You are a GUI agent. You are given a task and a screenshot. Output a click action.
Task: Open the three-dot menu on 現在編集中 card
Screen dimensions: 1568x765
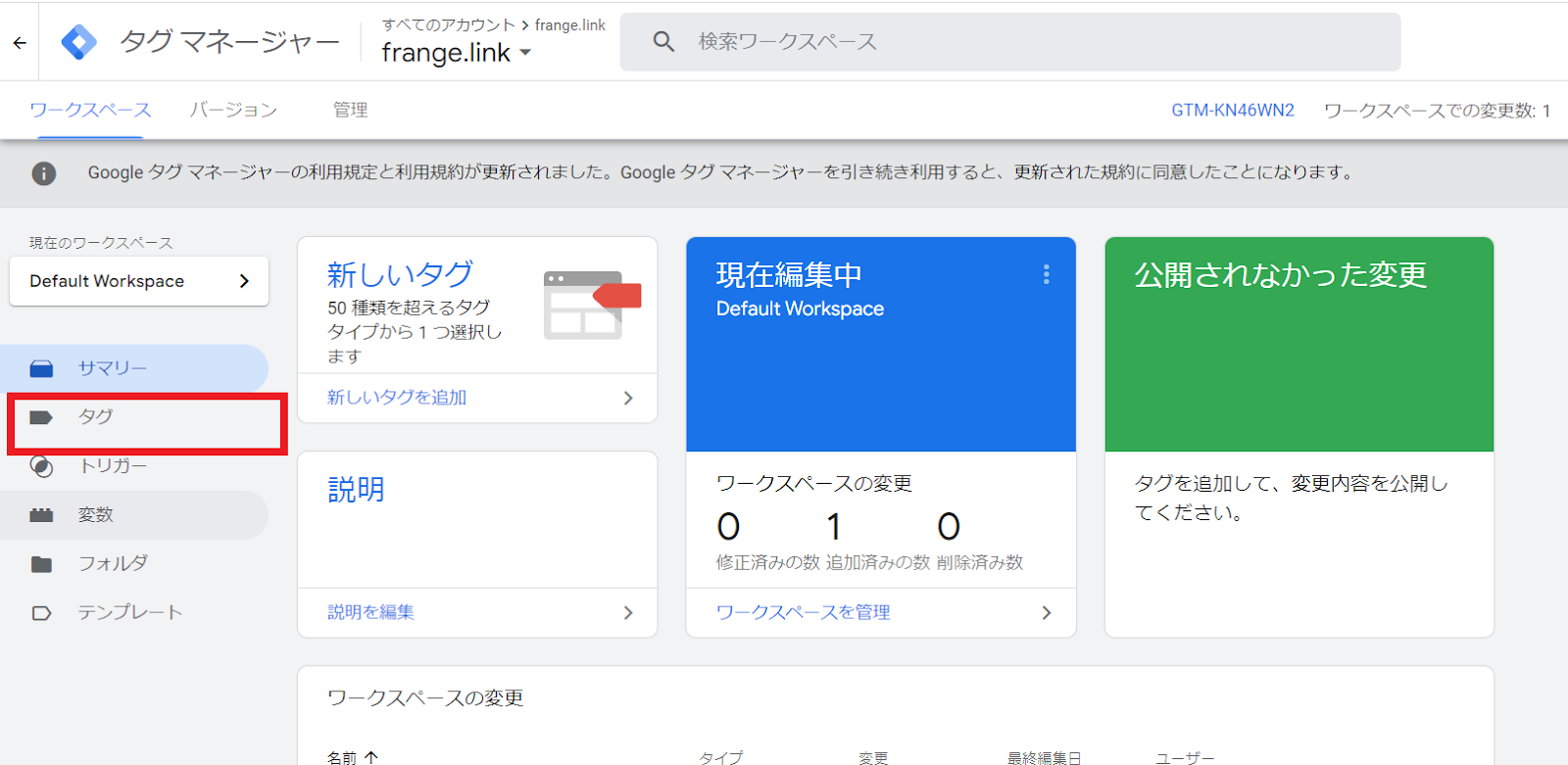[x=1047, y=274]
